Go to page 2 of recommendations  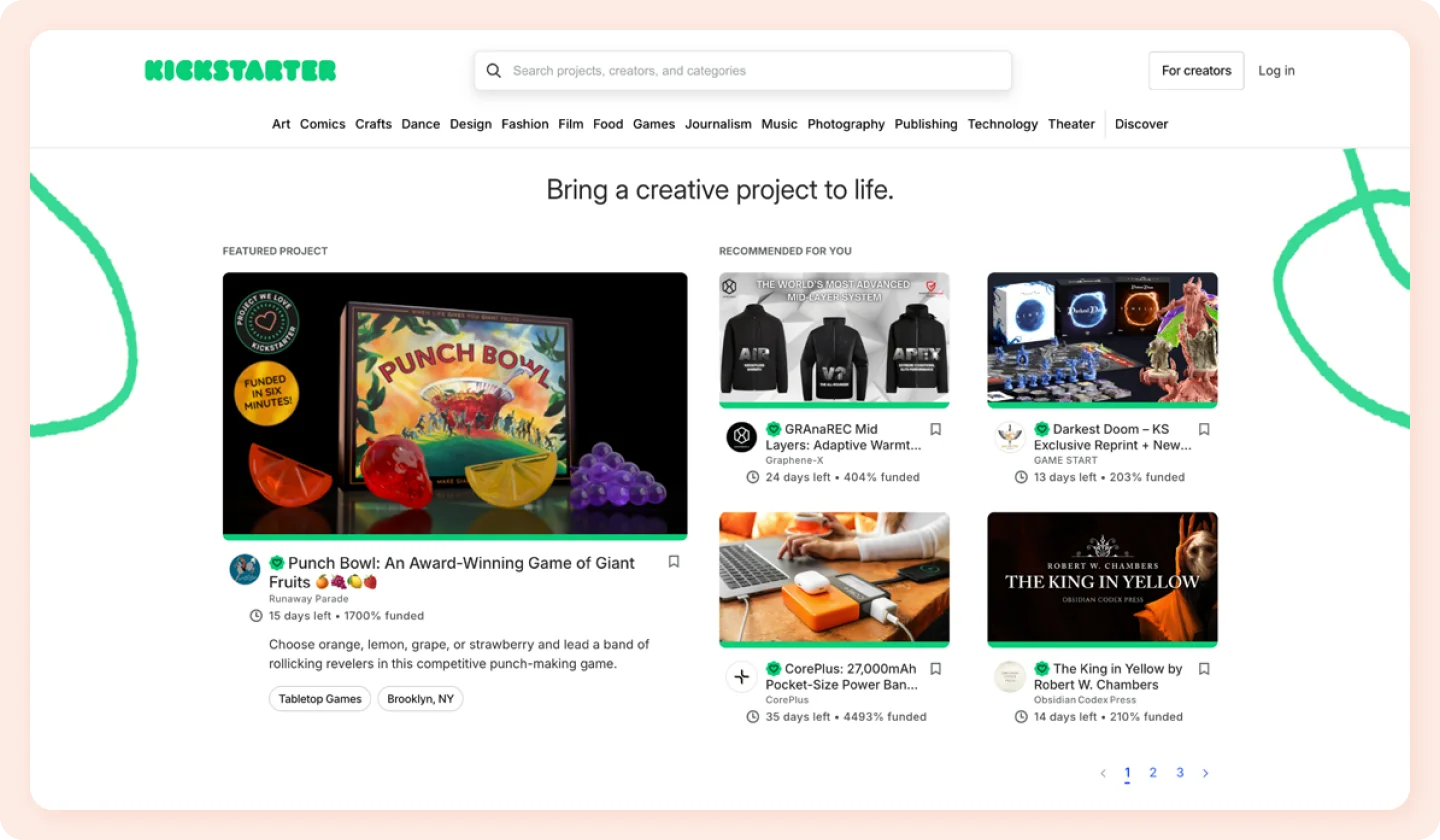[1153, 772]
